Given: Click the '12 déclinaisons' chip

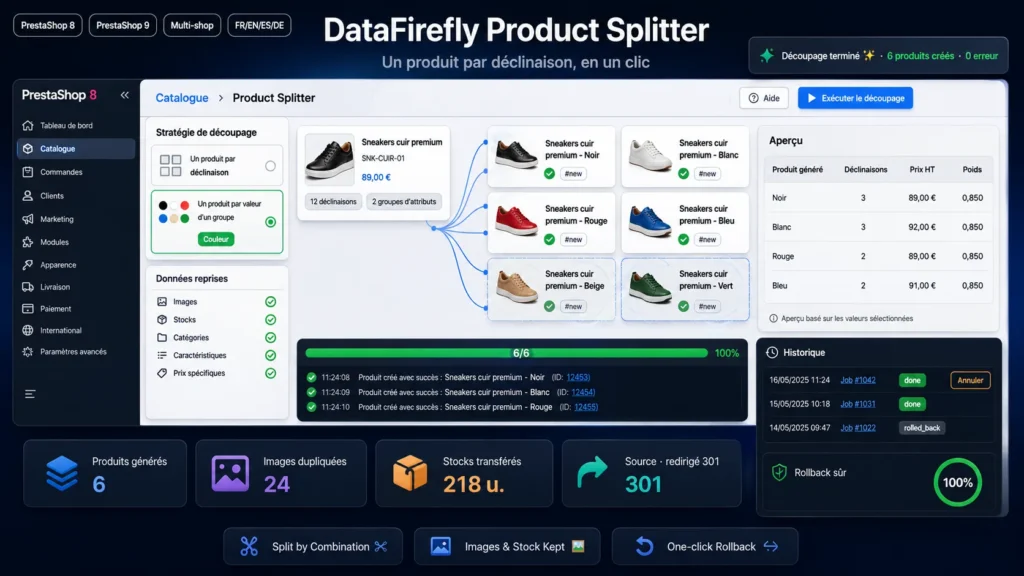Looking at the screenshot, I should [333, 202].
